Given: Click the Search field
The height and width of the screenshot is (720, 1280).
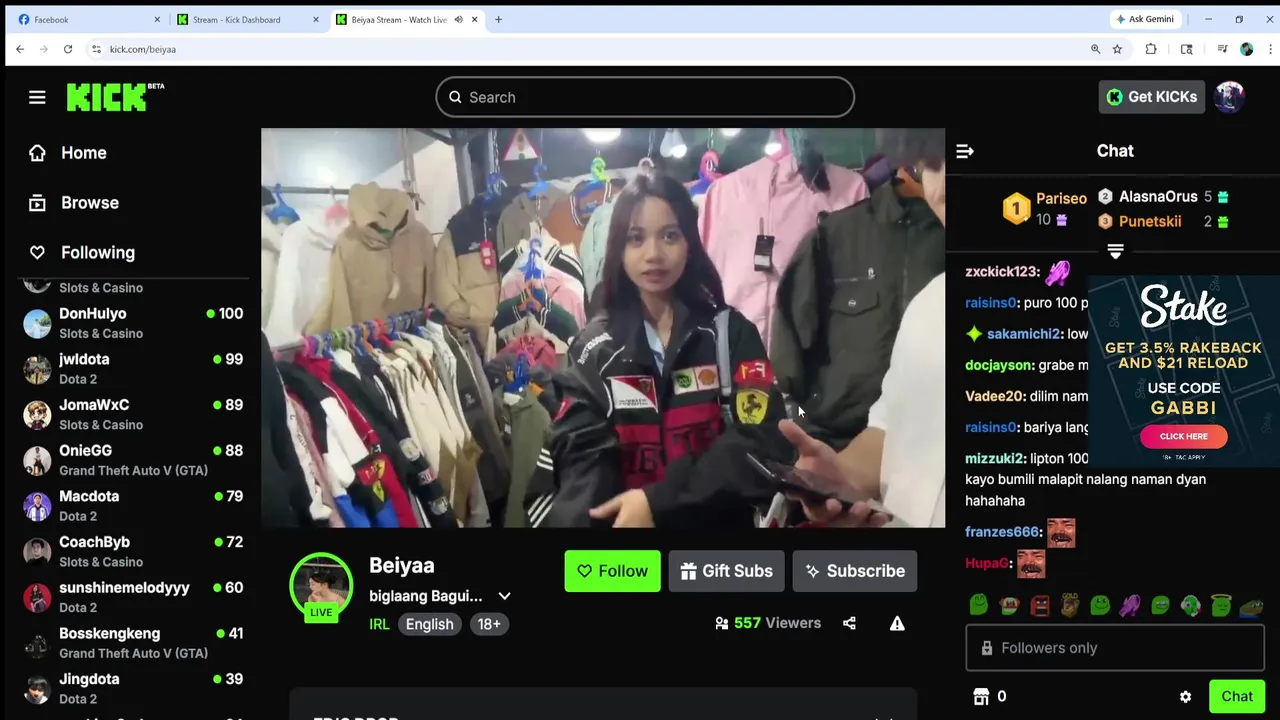Looking at the screenshot, I should (645, 97).
